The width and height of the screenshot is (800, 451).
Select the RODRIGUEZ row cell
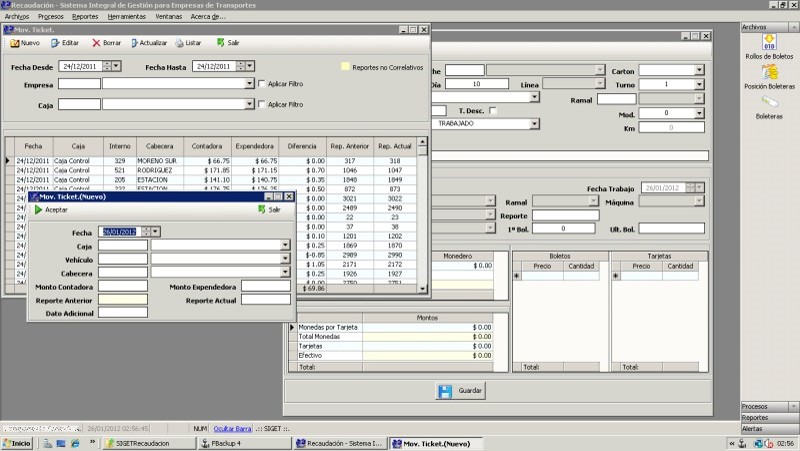click(x=160, y=170)
